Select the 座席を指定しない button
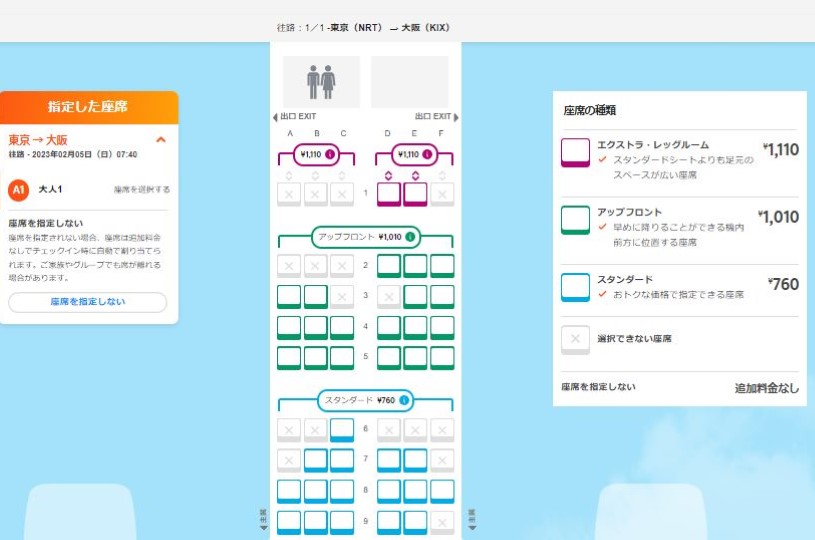Image resolution: width=815 pixels, height=540 pixels. pyautogui.click(x=88, y=302)
